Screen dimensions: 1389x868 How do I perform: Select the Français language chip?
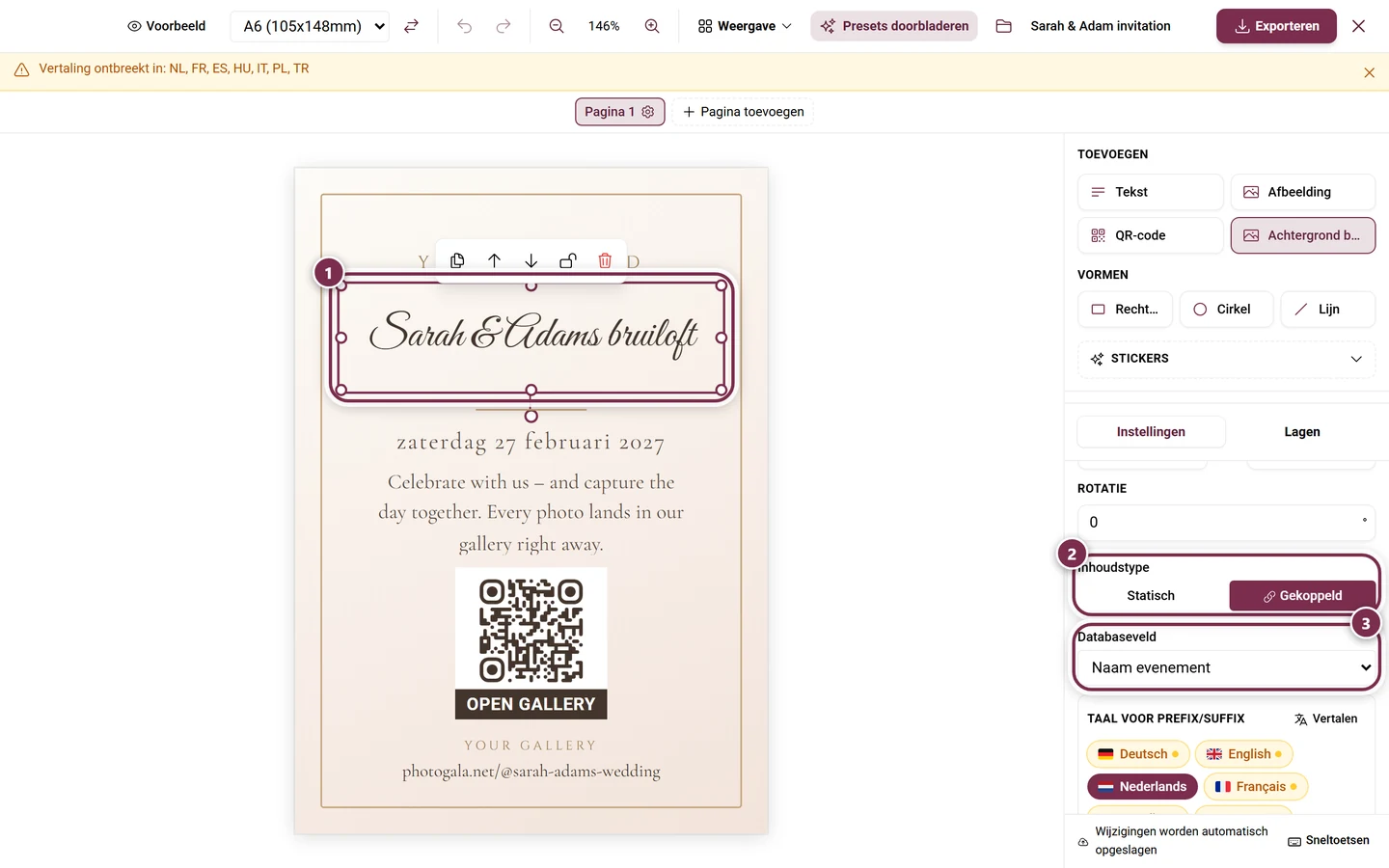click(x=1256, y=787)
